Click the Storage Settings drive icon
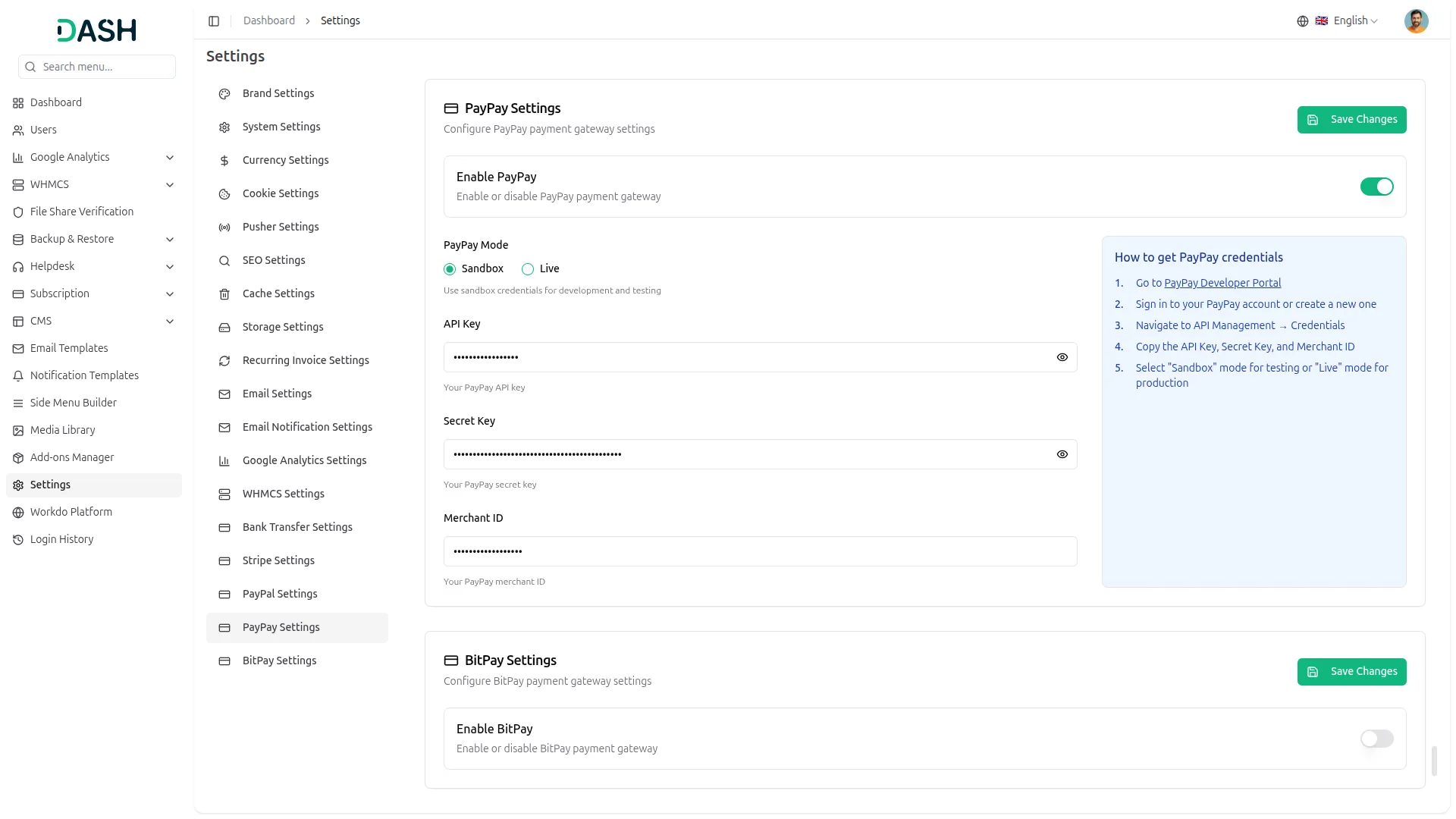This screenshot has height=819, width=1456. click(224, 328)
